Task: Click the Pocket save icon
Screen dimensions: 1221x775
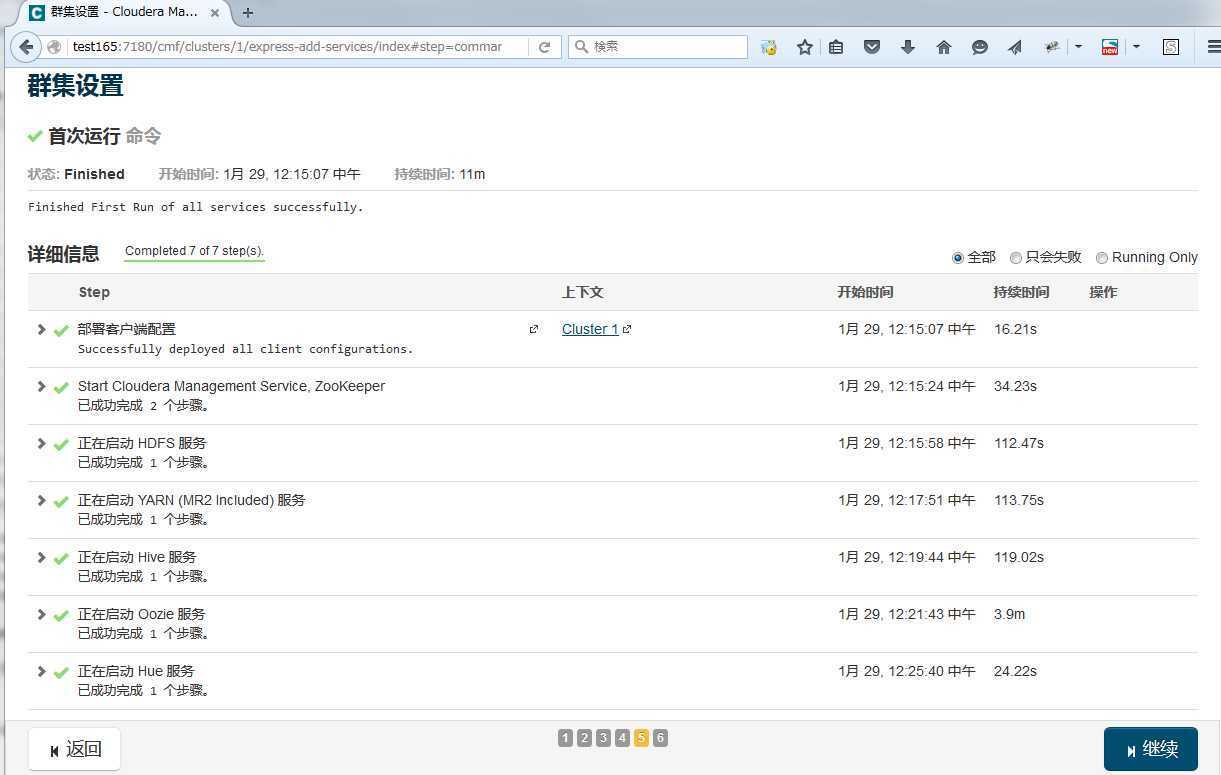Action: coord(872,47)
